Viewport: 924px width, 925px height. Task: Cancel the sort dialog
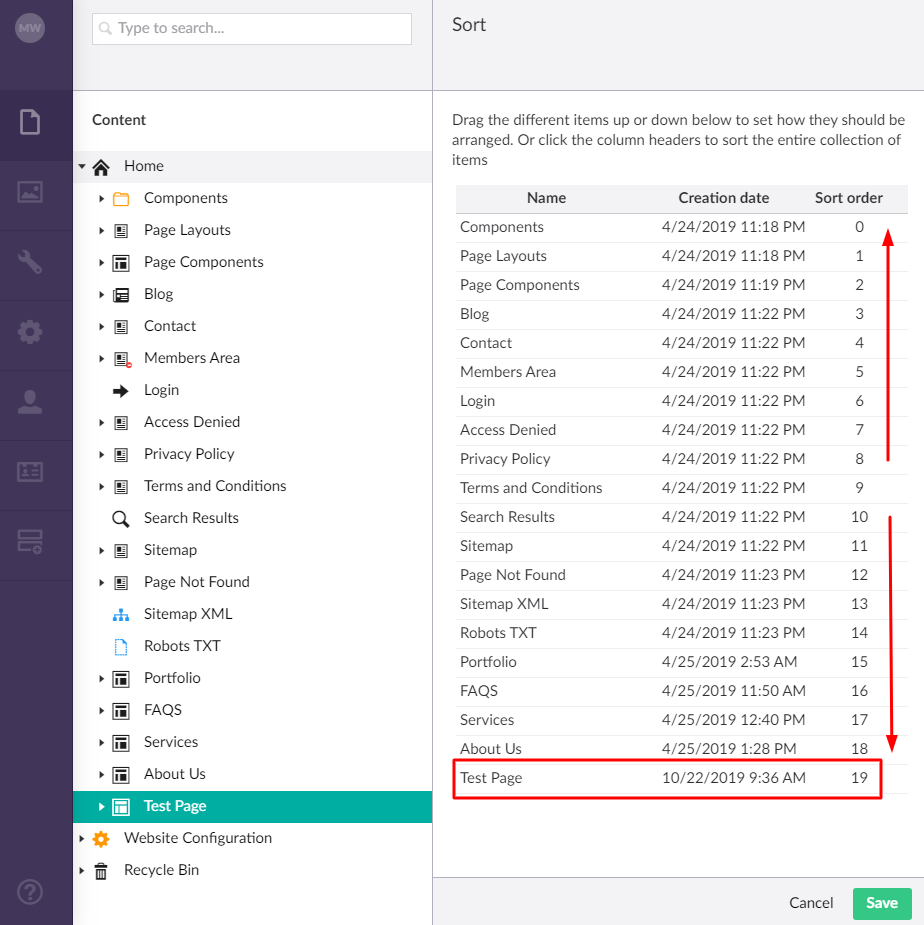pyautogui.click(x=811, y=903)
